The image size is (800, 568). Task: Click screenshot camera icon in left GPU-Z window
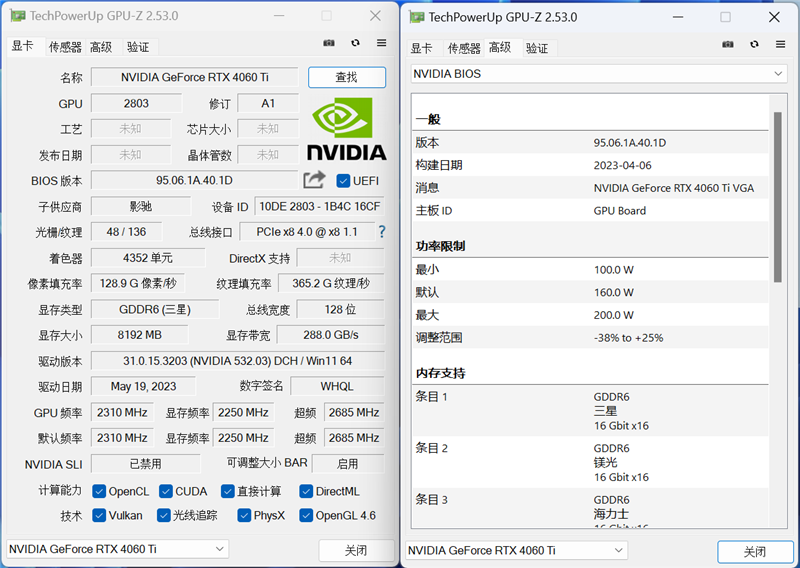329,43
